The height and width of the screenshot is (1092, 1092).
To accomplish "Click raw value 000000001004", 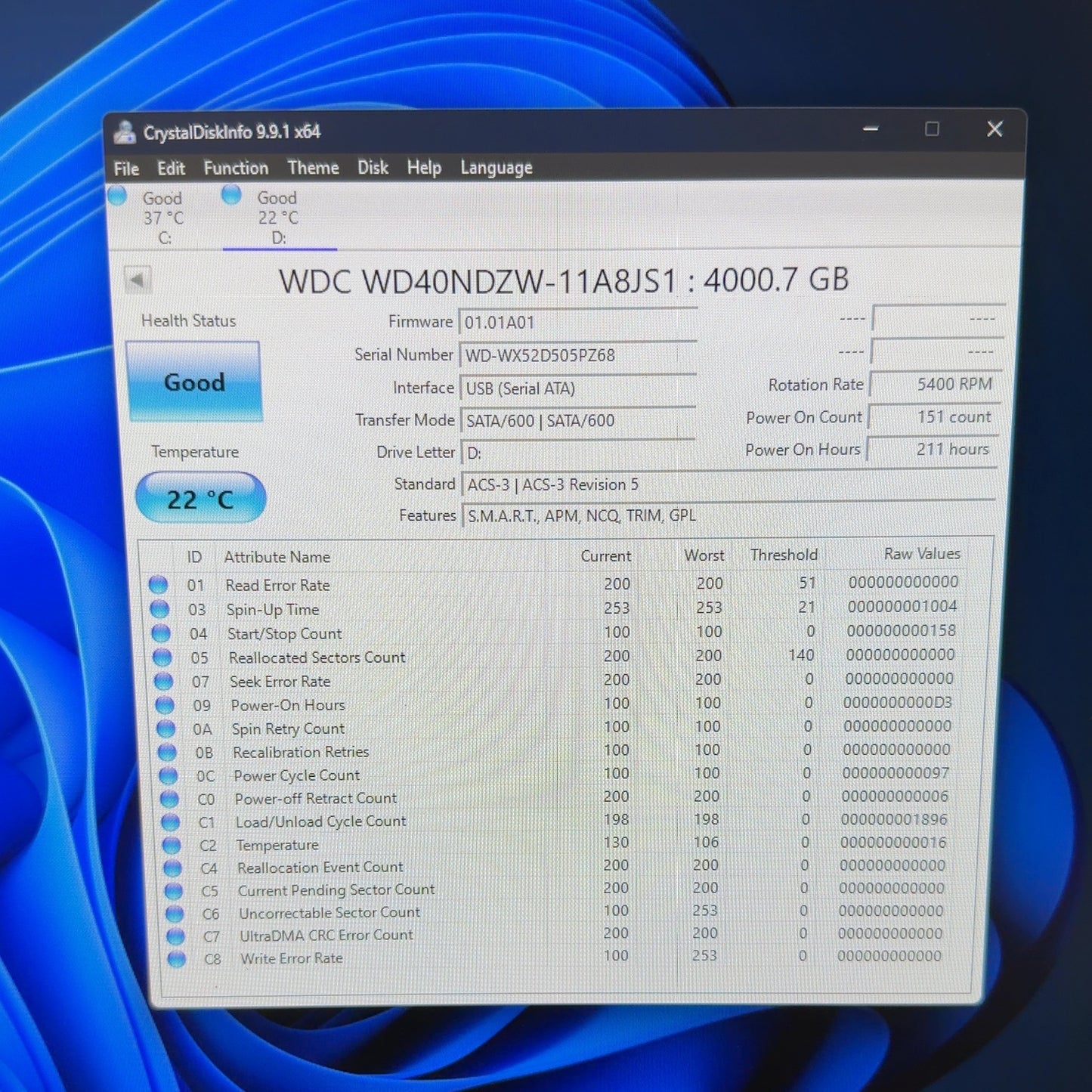I will [x=902, y=606].
